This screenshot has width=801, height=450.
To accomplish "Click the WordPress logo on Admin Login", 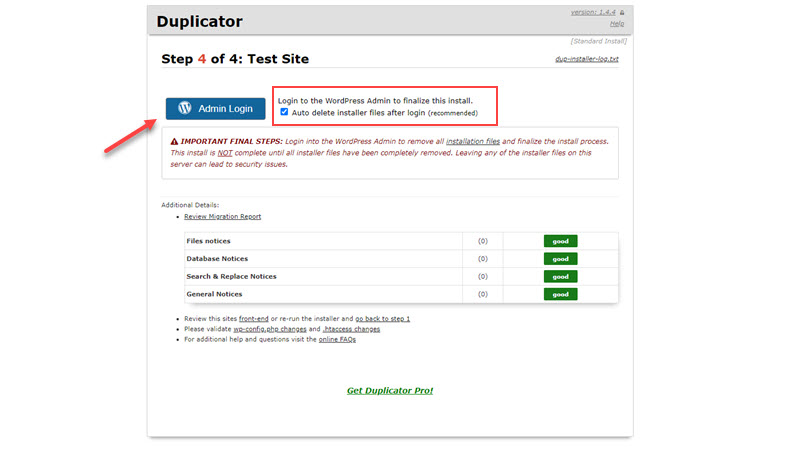I will pyautogui.click(x=184, y=108).
